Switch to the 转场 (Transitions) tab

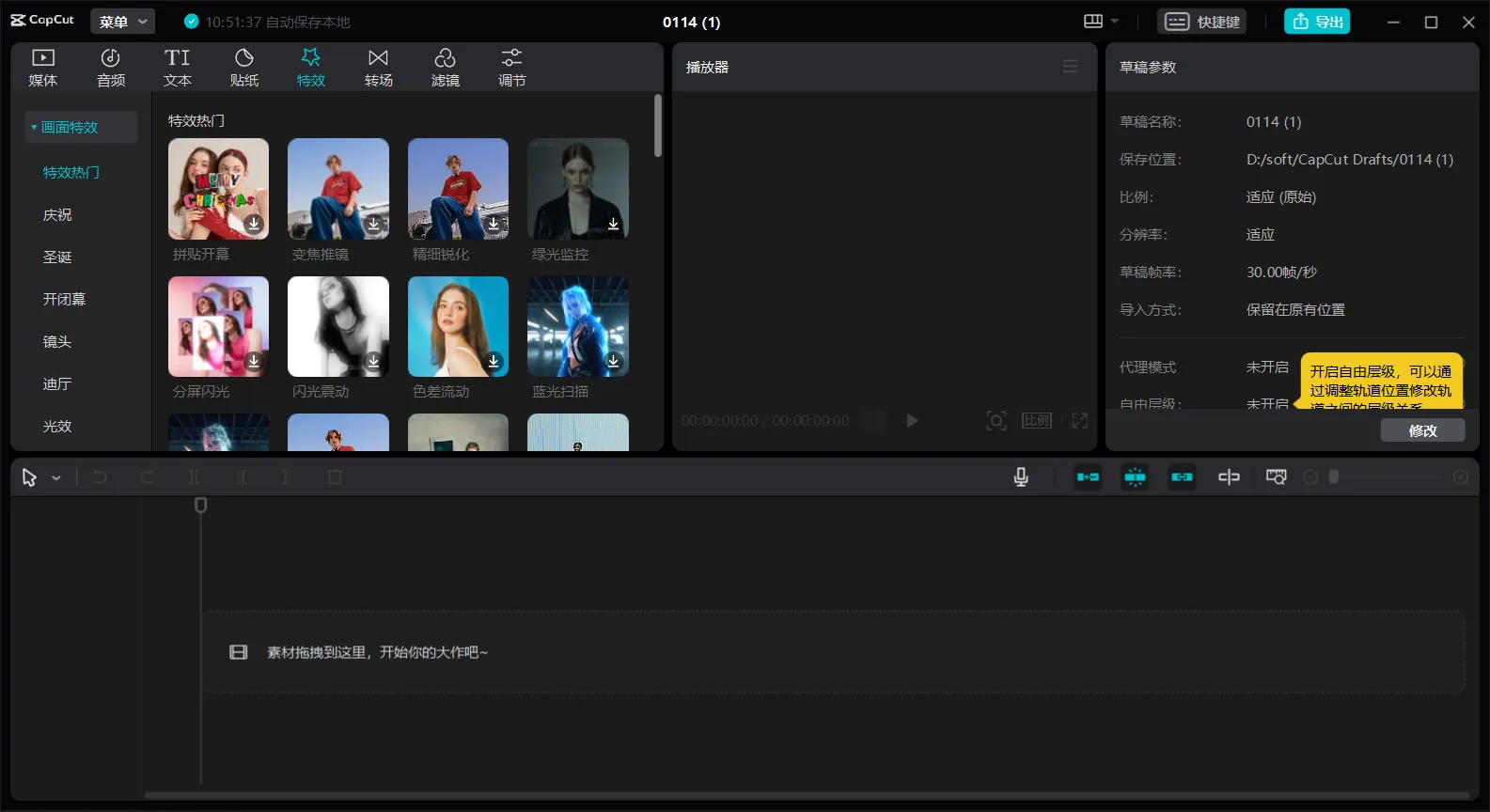[378, 68]
